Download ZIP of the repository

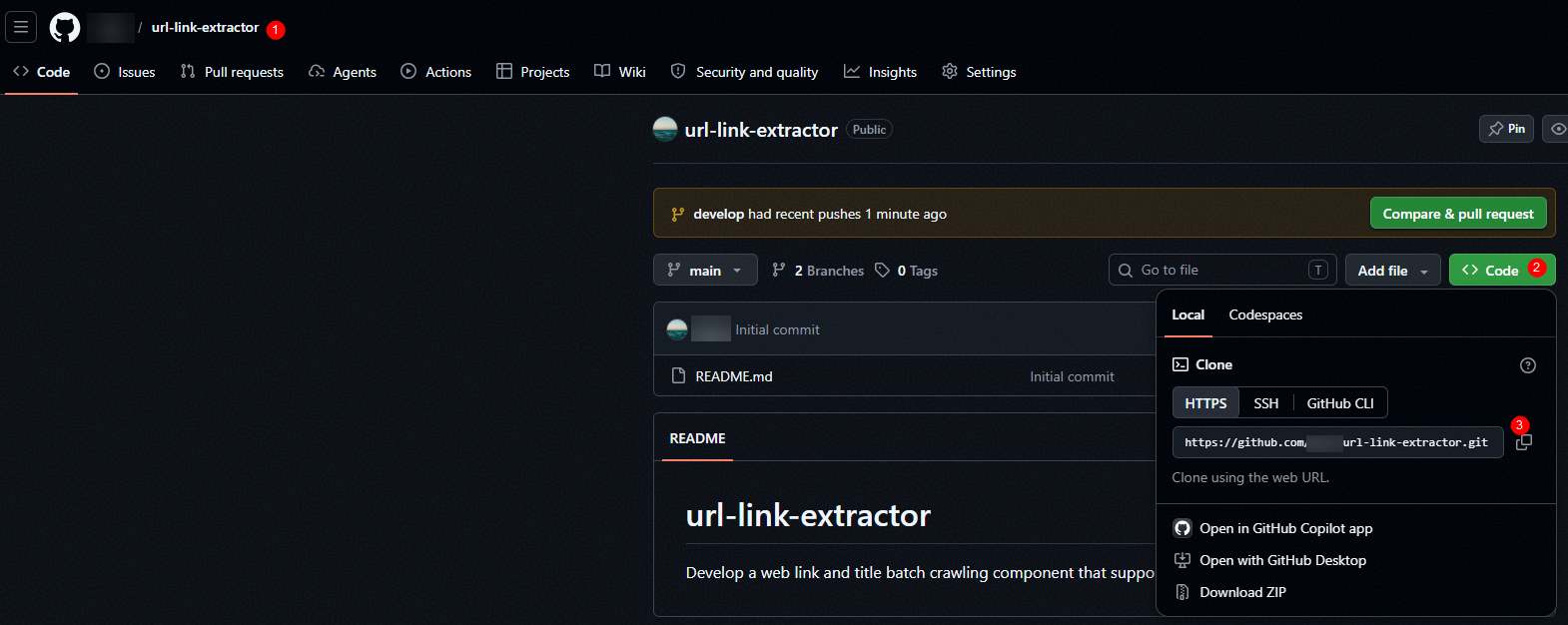1242,592
